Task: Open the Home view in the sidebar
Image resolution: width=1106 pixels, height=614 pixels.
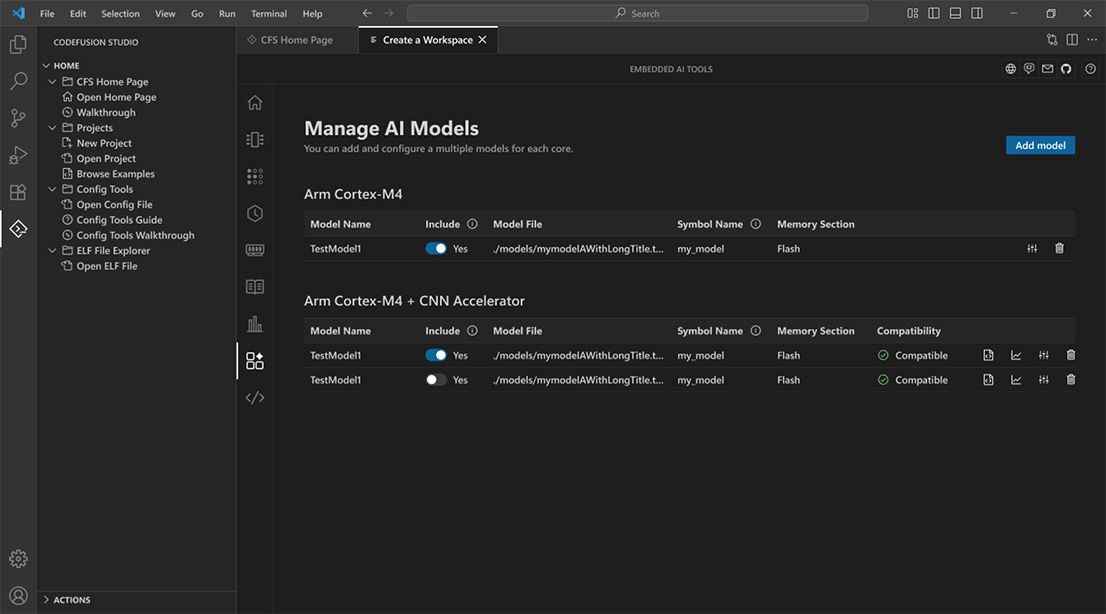Action: [254, 101]
